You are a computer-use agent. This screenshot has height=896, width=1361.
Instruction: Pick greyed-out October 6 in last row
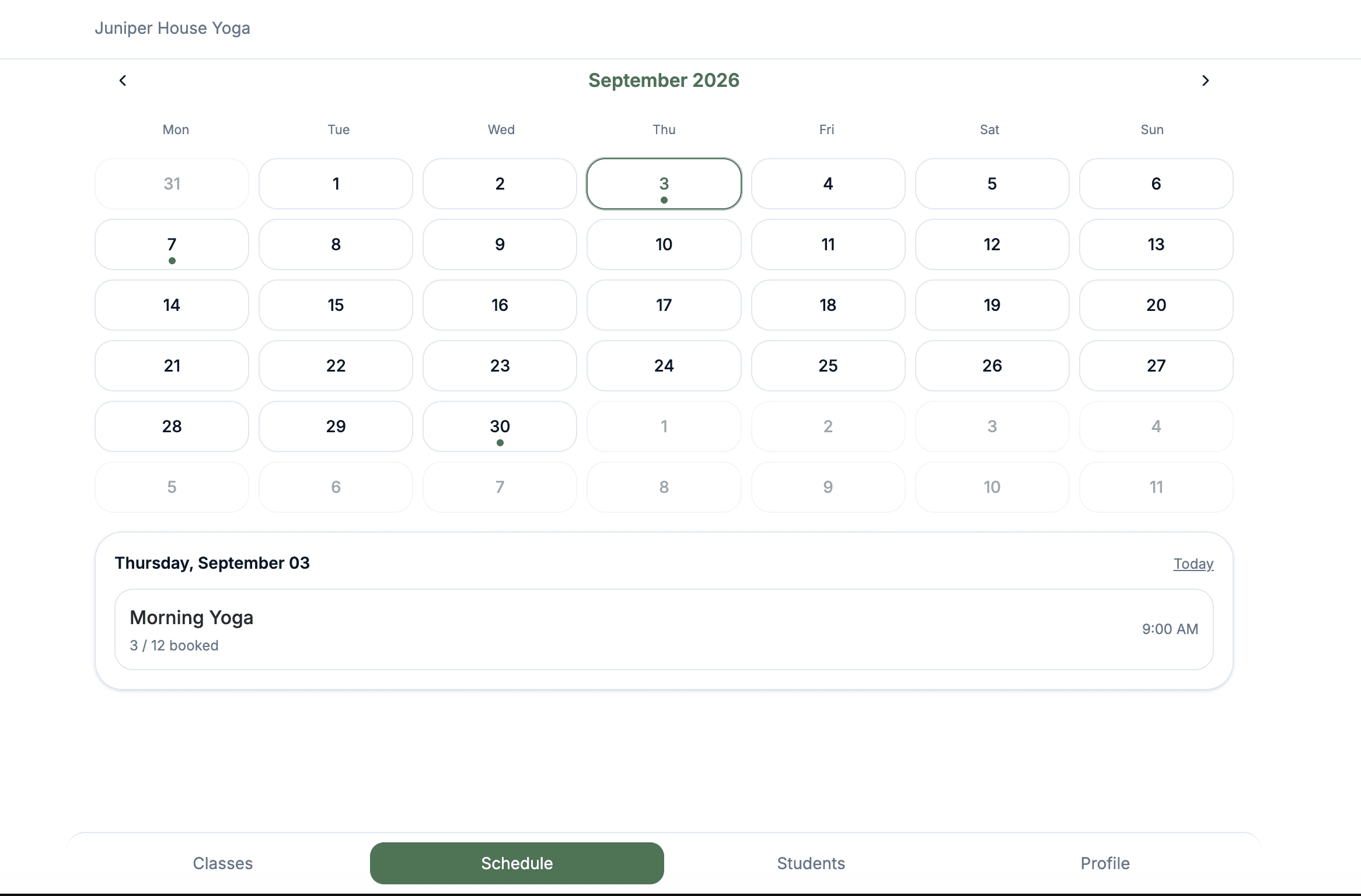click(336, 487)
